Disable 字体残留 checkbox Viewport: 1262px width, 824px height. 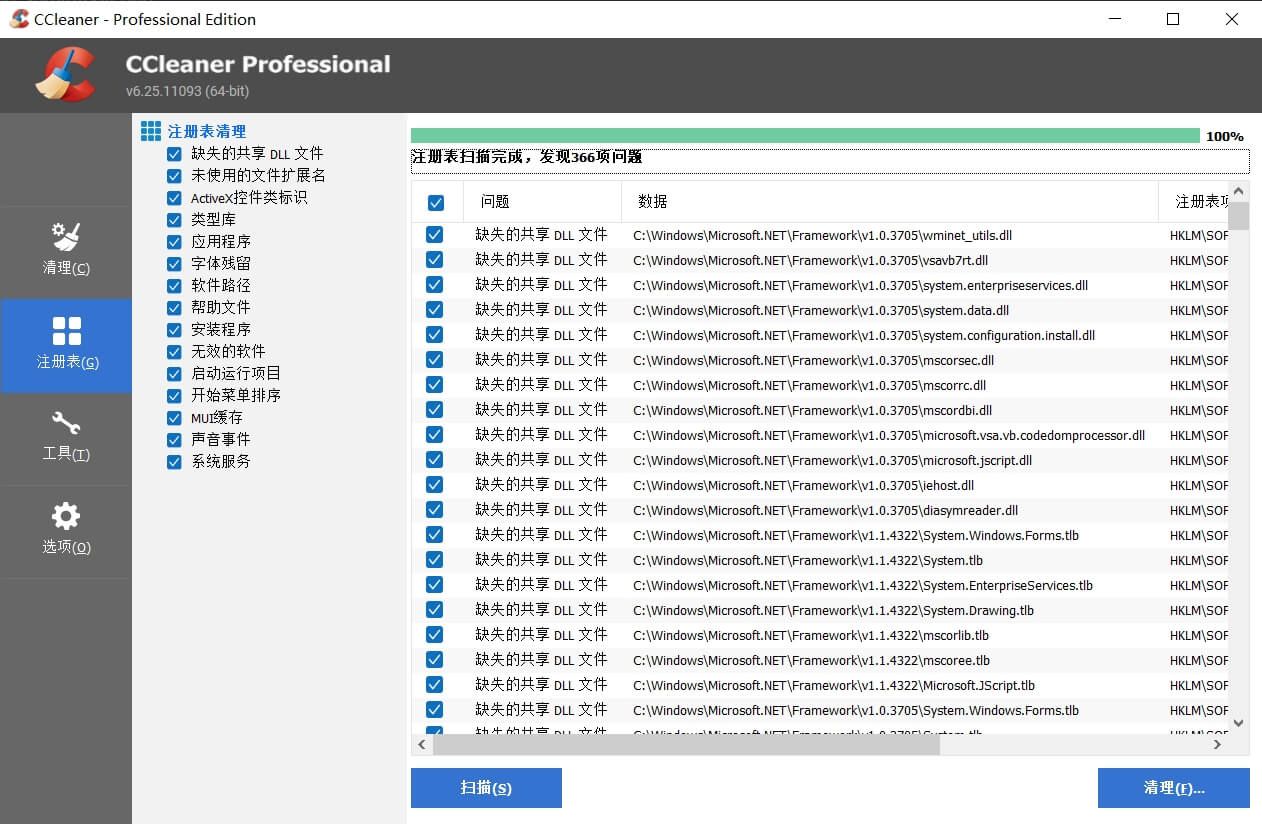point(174,264)
